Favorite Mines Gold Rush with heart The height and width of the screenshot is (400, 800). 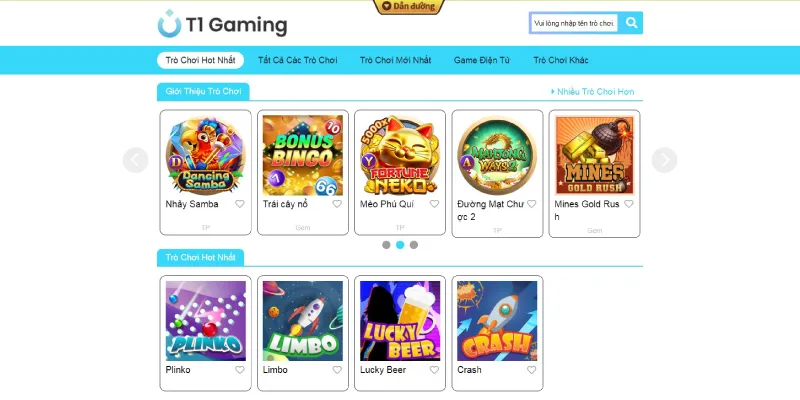(629, 204)
